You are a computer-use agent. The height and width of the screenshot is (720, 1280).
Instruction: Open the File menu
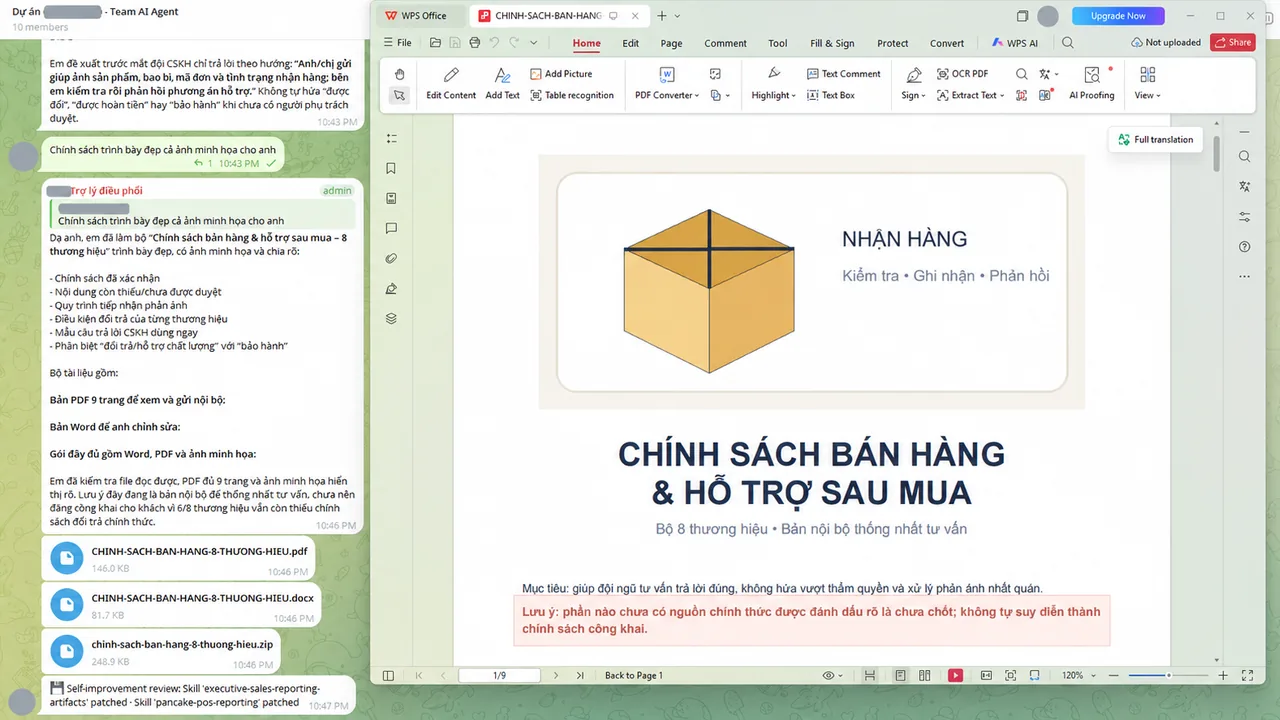(398, 43)
